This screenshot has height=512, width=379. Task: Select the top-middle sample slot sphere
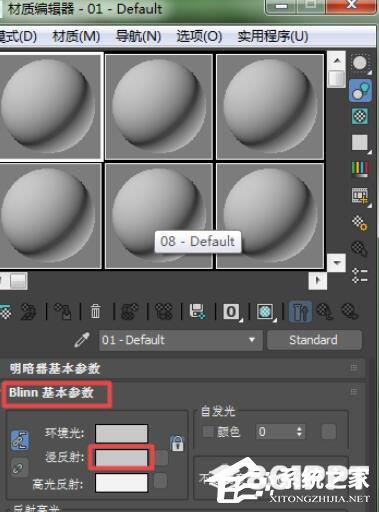click(159, 107)
